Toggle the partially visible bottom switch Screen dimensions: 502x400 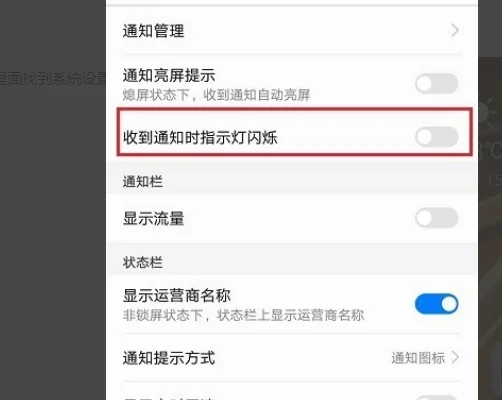(x=437, y=398)
